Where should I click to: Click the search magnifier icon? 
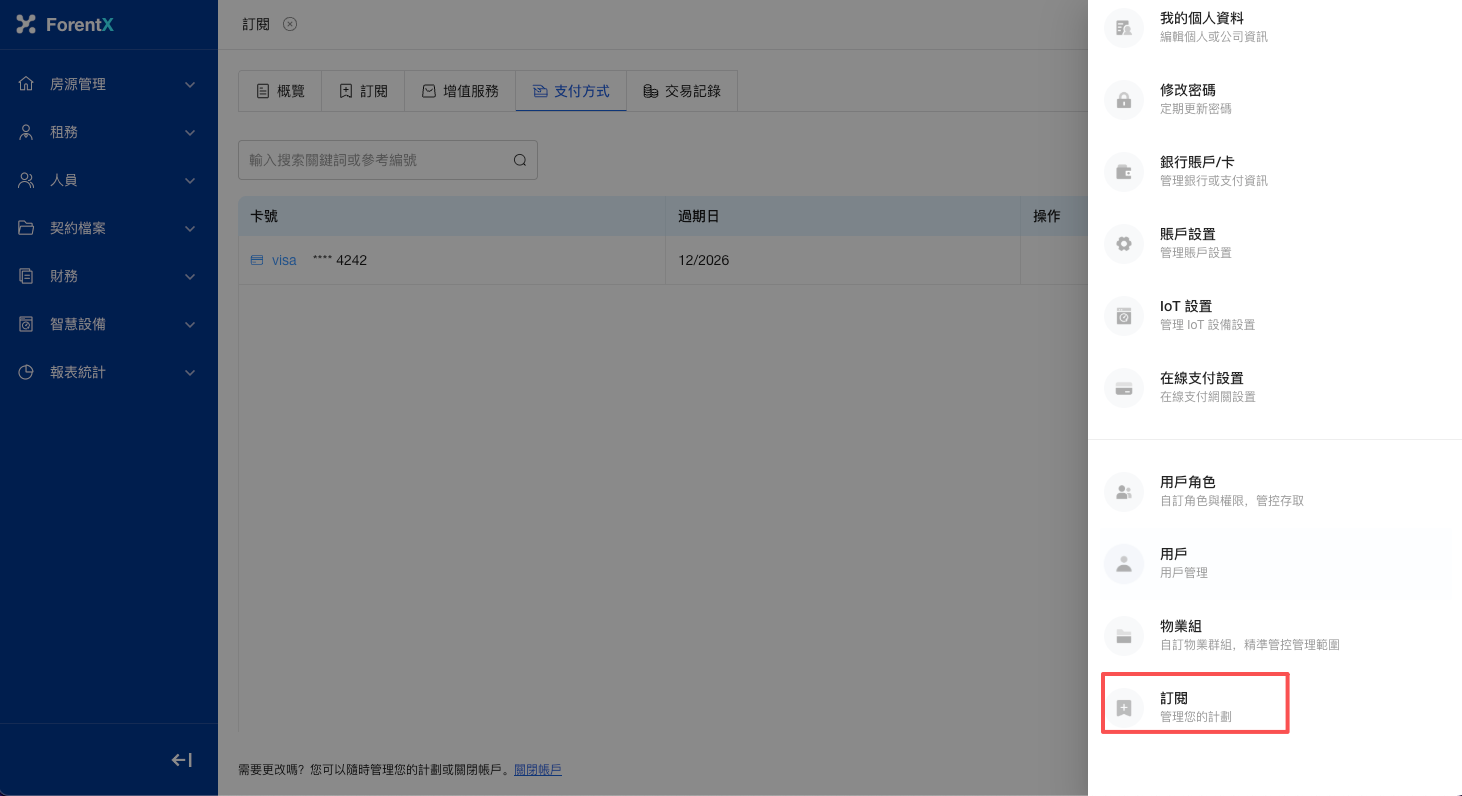point(519,160)
